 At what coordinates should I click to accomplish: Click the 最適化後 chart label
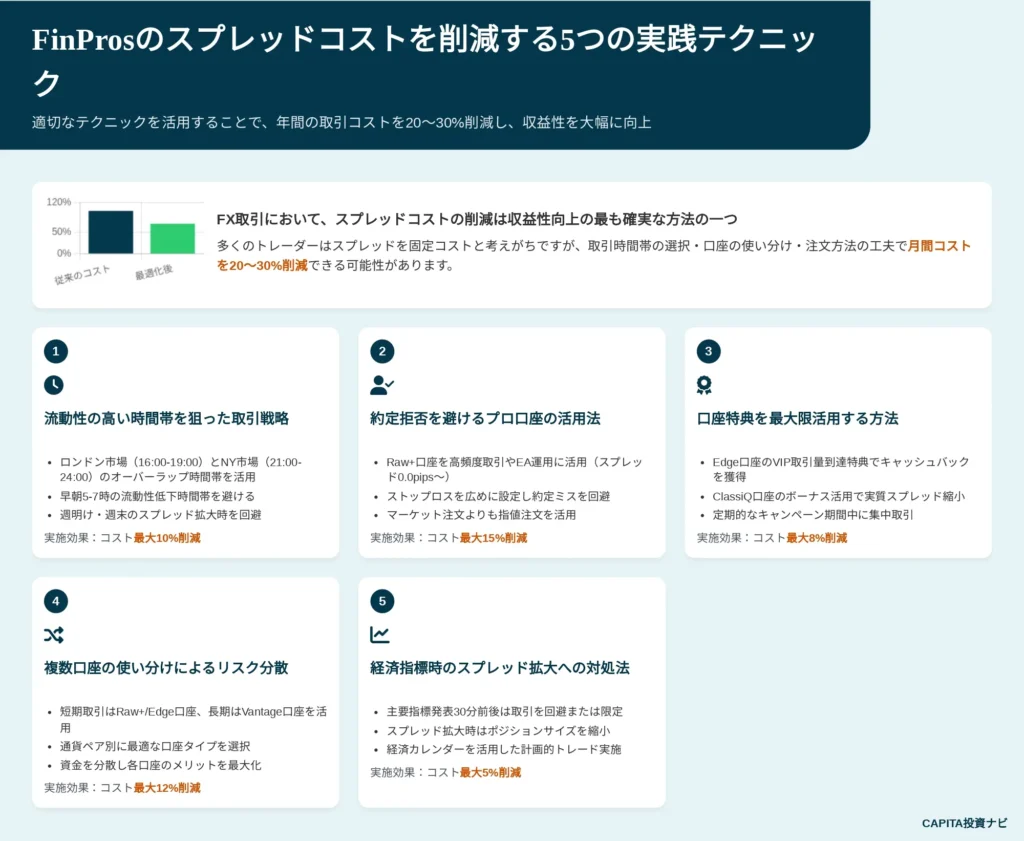click(x=154, y=273)
